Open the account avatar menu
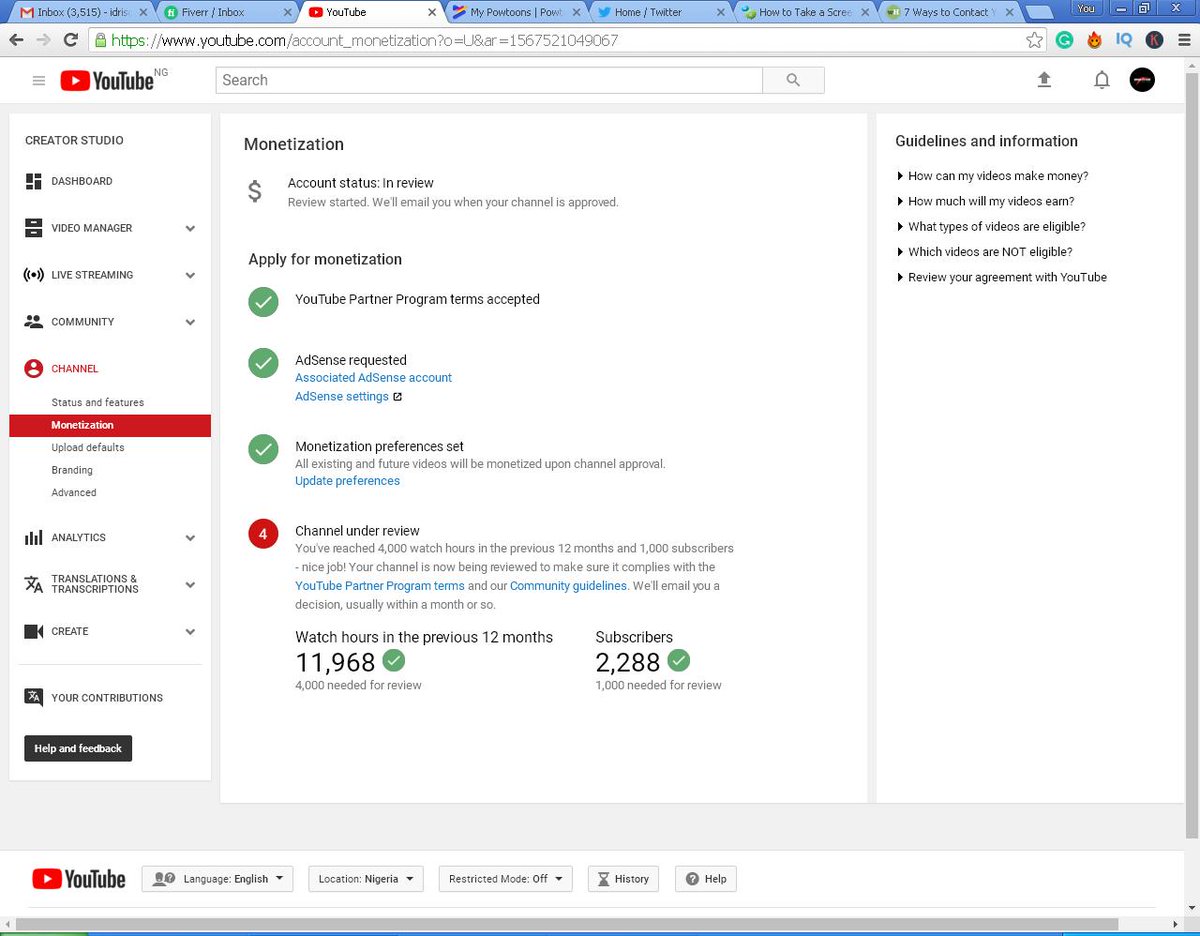The image size is (1200, 936). tap(1142, 80)
